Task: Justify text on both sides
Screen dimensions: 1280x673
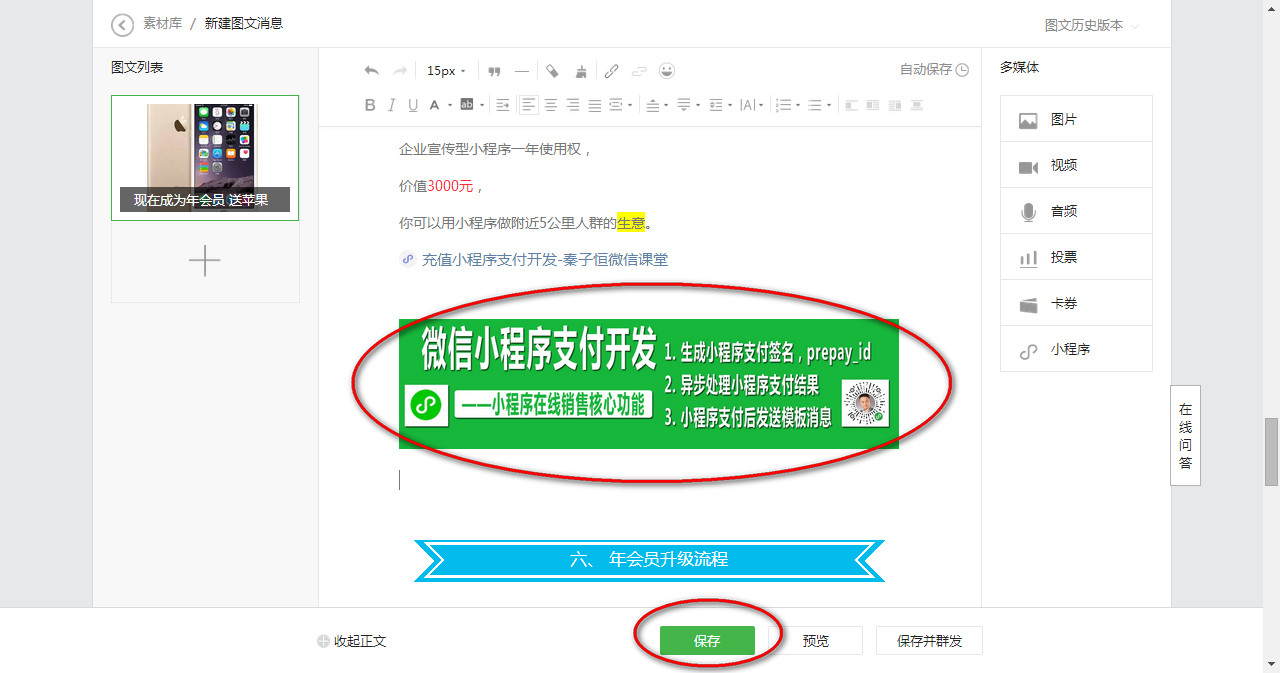Action: tap(595, 105)
